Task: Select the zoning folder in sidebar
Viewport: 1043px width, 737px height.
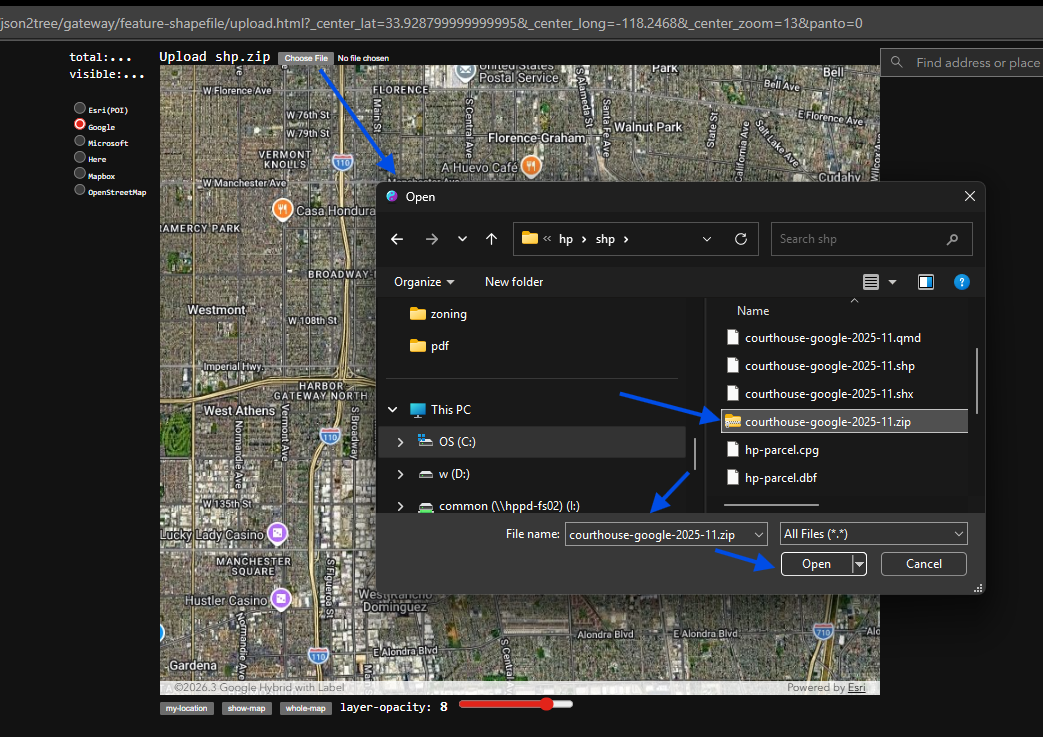Action: click(447, 314)
